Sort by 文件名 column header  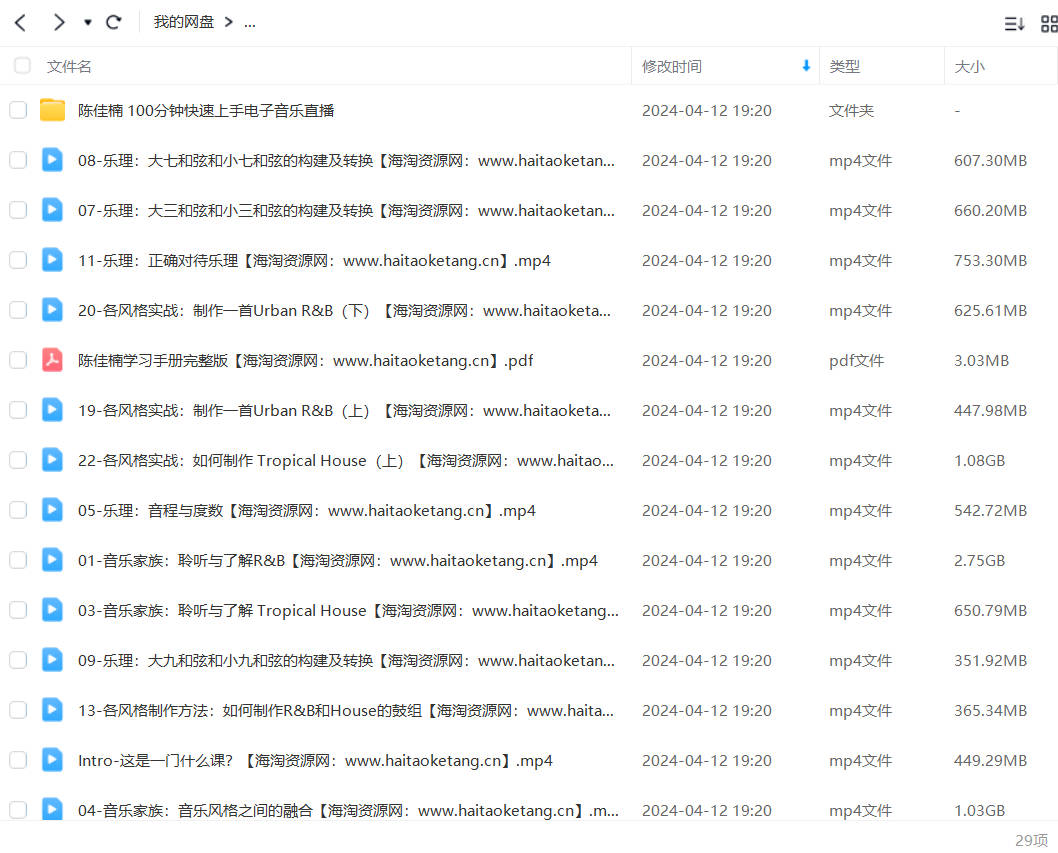coord(69,66)
